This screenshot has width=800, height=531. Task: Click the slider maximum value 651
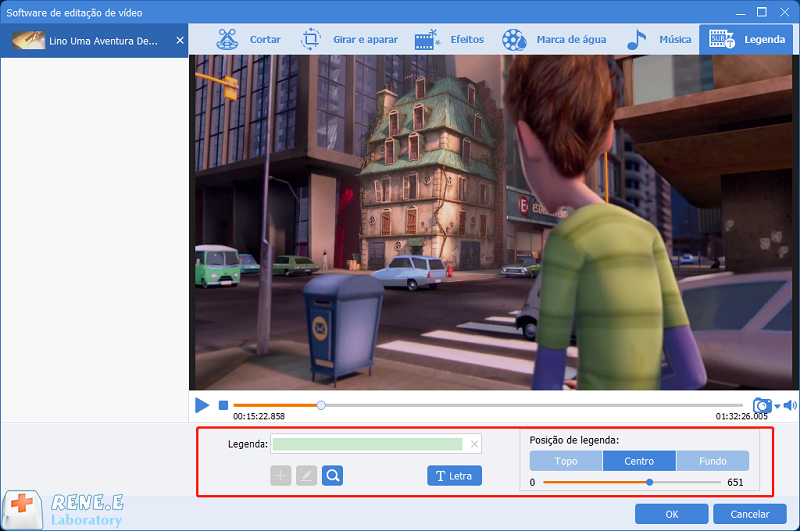tap(735, 483)
